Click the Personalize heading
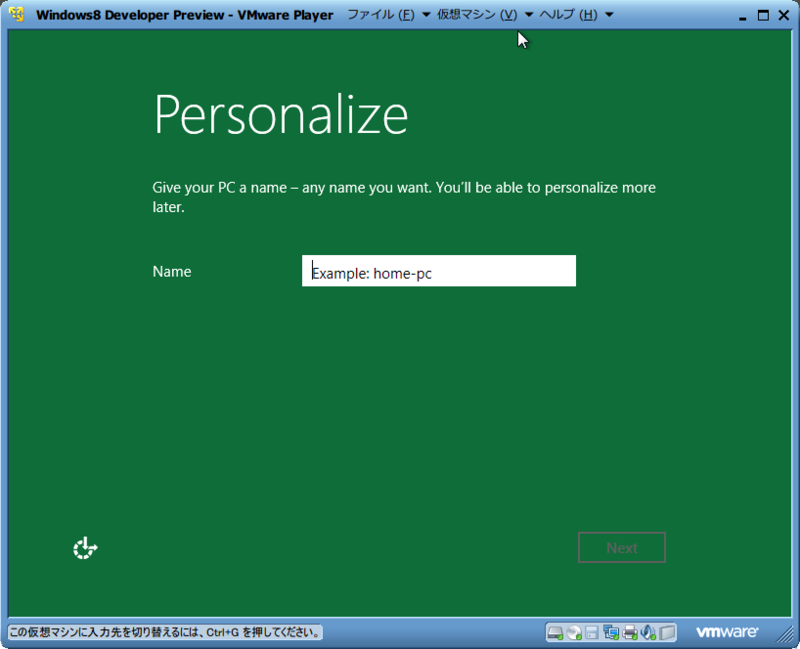This screenshot has width=800, height=649. coord(281,114)
